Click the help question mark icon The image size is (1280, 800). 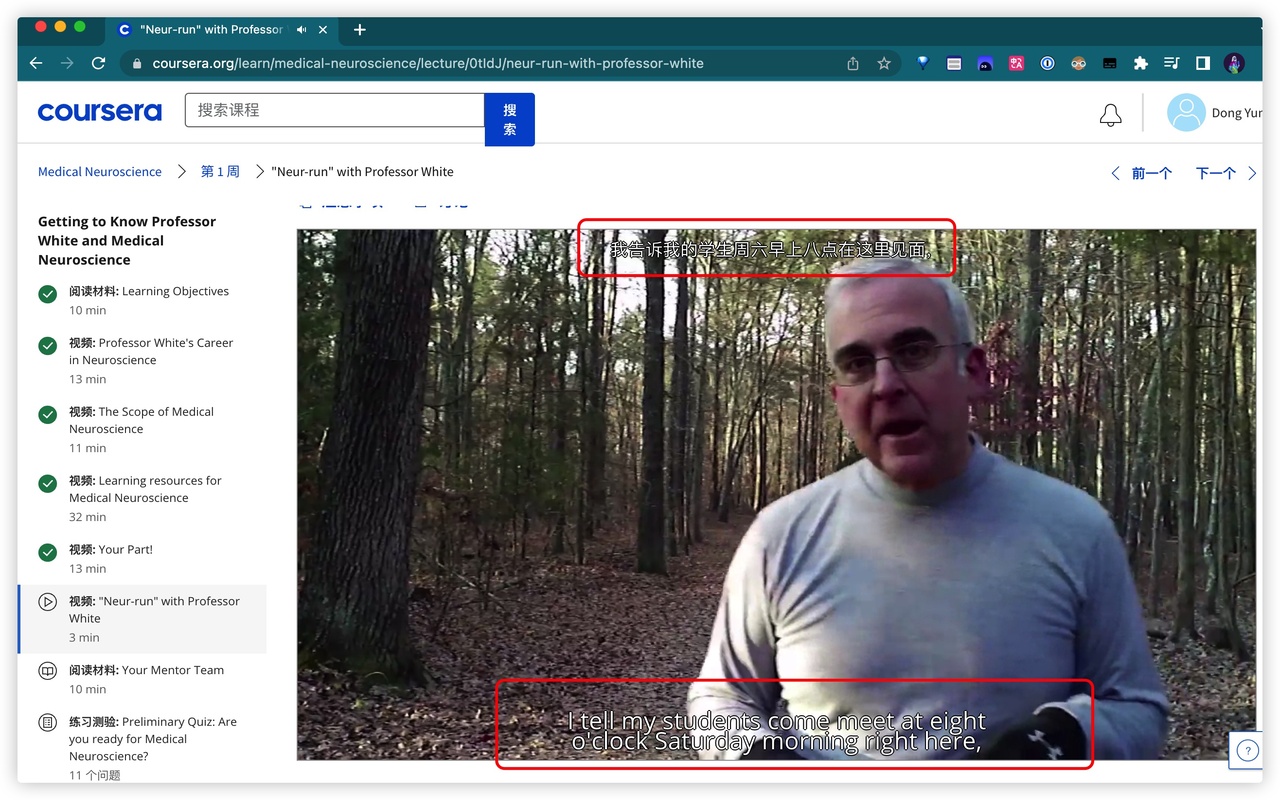click(x=1247, y=751)
